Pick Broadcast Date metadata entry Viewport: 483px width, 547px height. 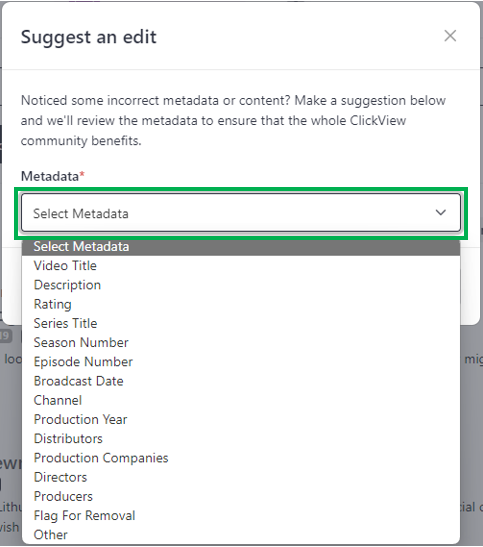(x=241, y=381)
